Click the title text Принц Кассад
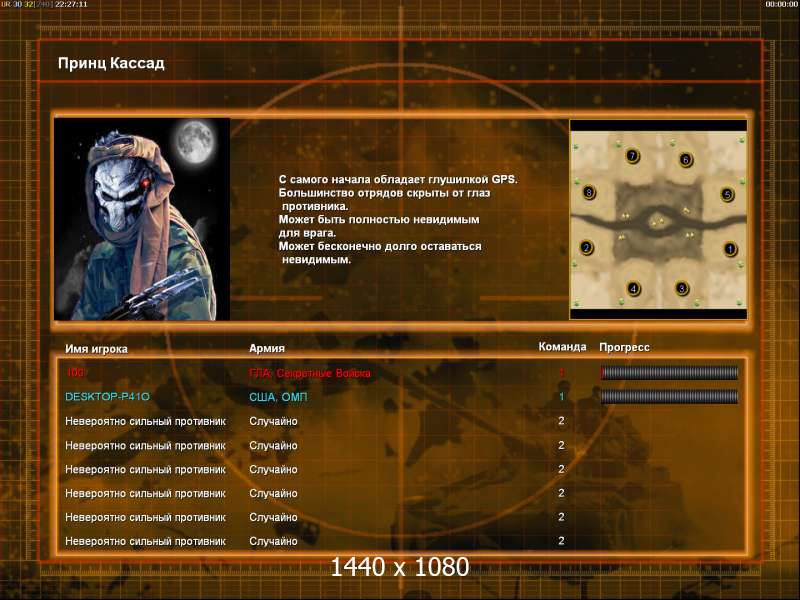 [111, 63]
